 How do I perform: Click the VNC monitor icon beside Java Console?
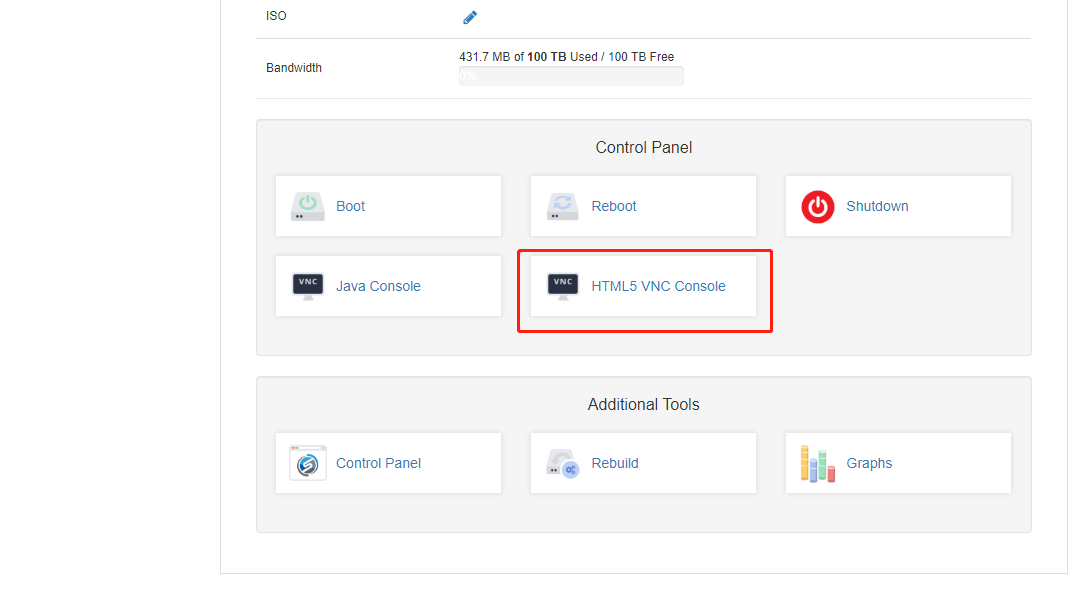click(307, 285)
